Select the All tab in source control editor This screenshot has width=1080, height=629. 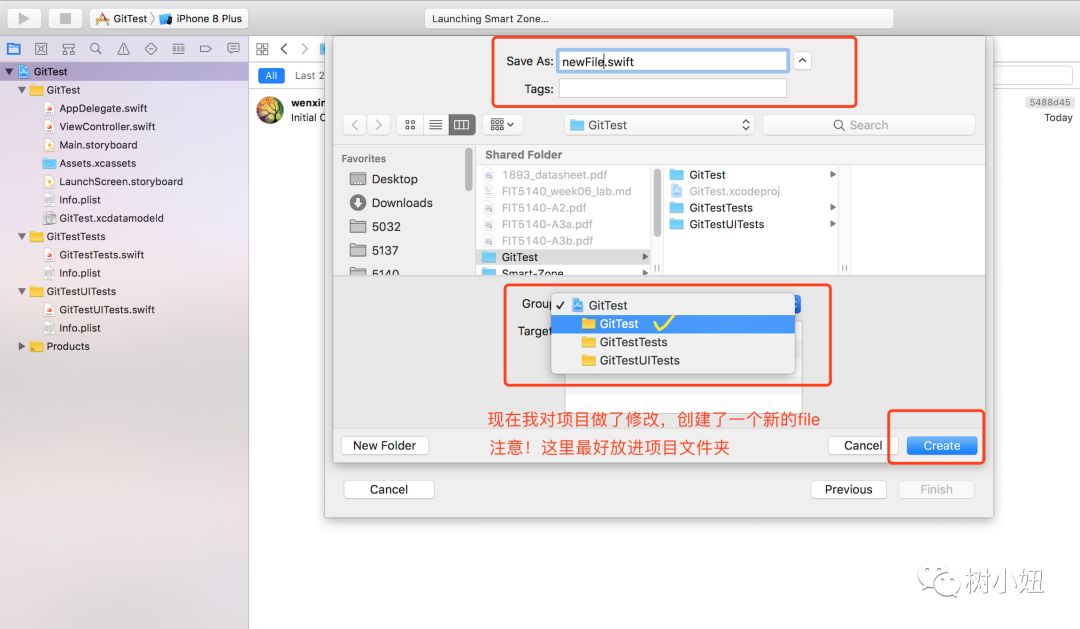click(x=271, y=76)
